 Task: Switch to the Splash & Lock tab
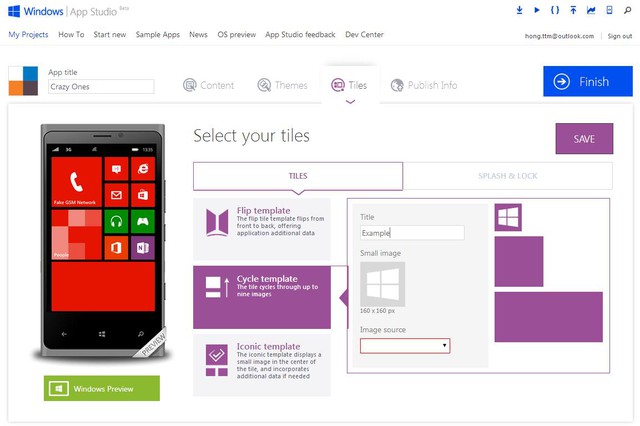tap(508, 176)
